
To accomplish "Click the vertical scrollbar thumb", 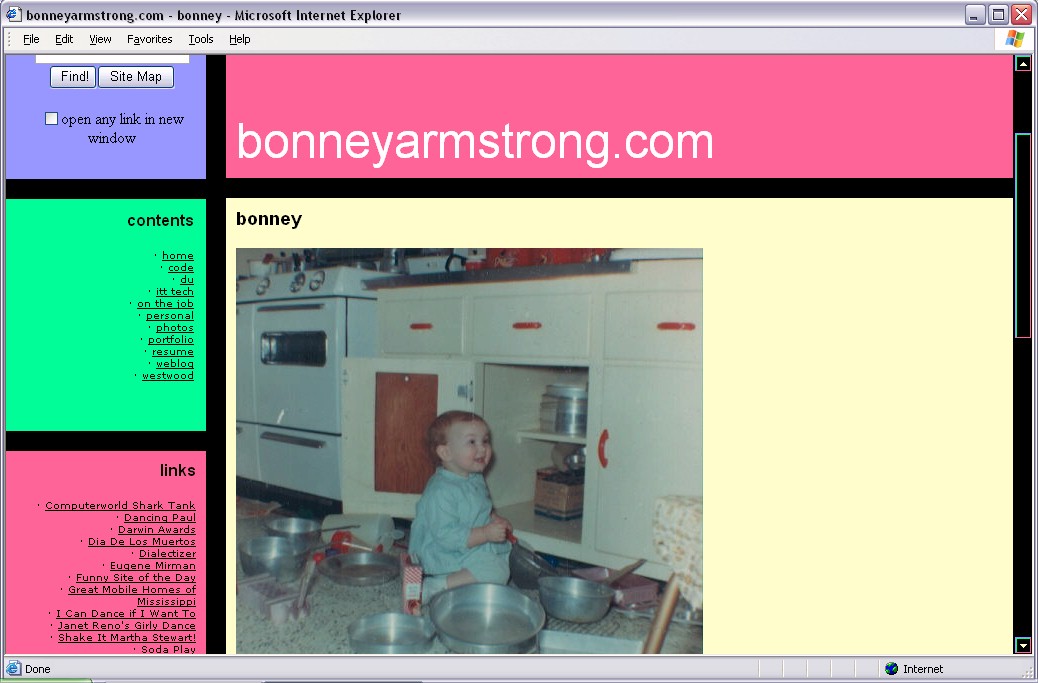I will coord(1023,235).
